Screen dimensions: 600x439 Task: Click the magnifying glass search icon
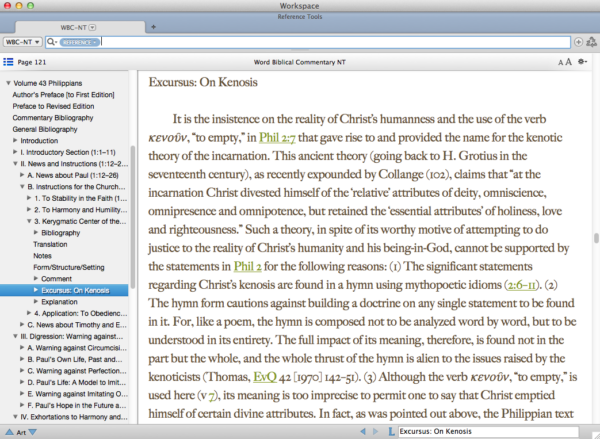[x=50, y=42]
